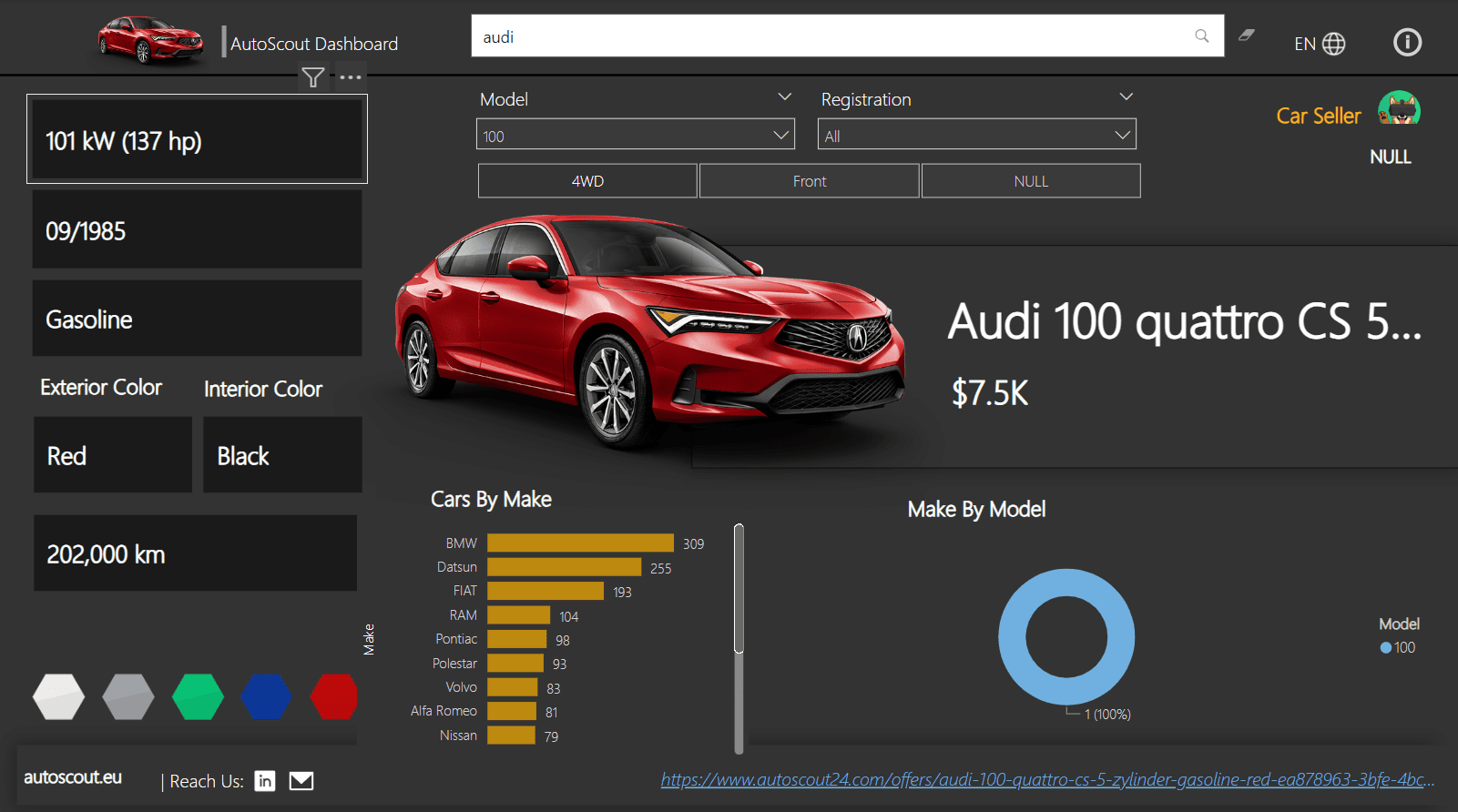Click the Model 100 legend entry
Viewport: 1458px width, 812px height.
pyautogui.click(x=1398, y=647)
